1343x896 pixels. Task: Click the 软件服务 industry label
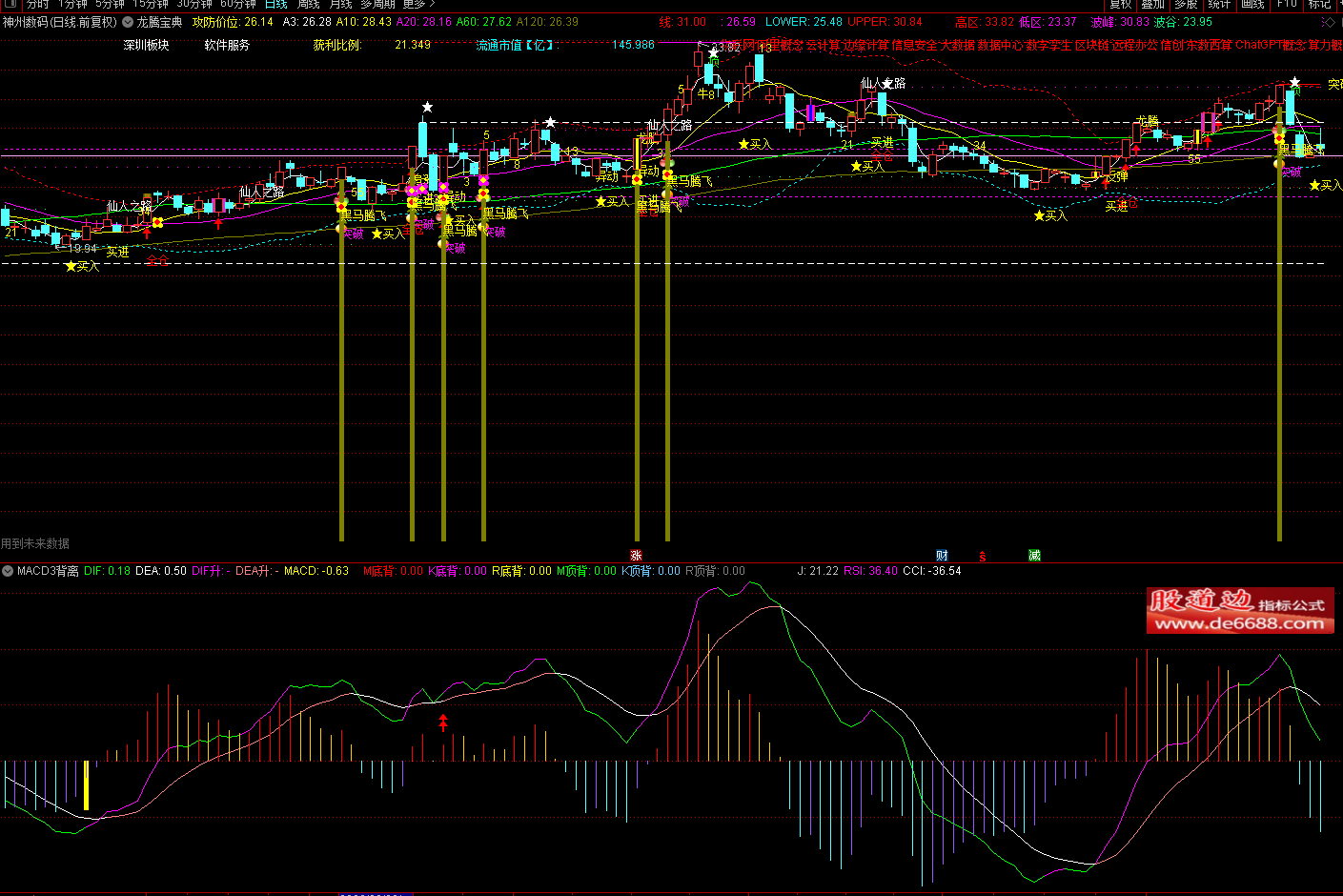[227, 45]
